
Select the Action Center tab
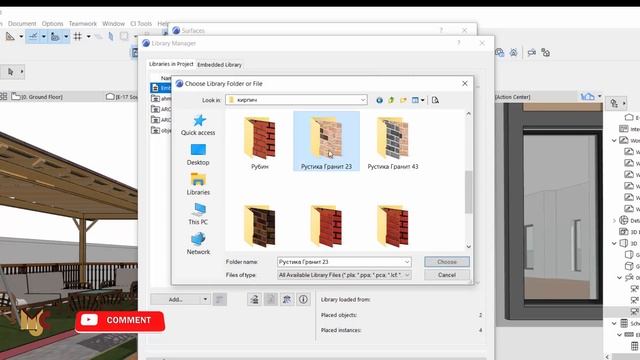(513, 97)
